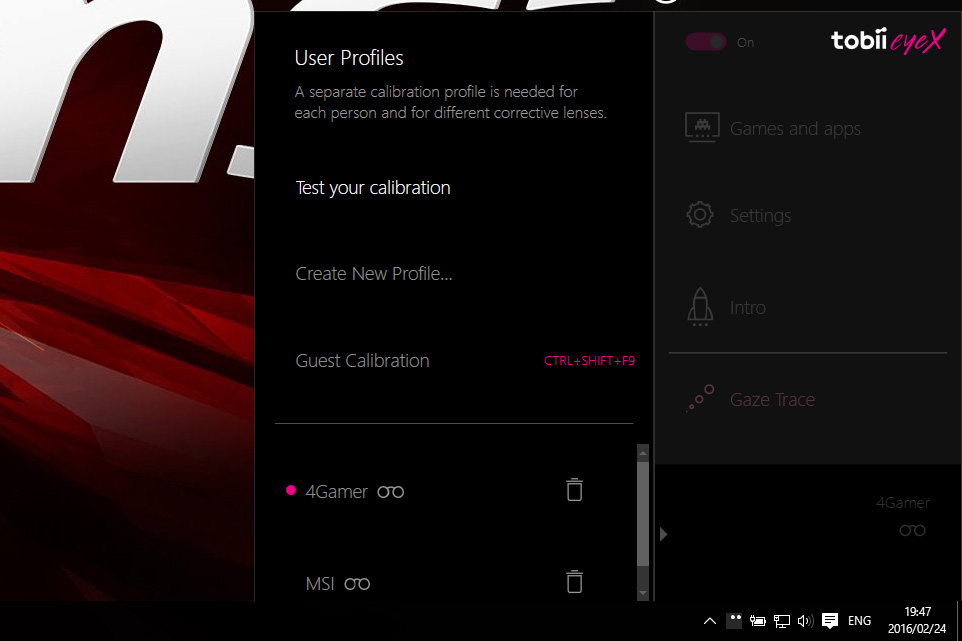The width and height of the screenshot is (962, 641).
Task: Open the Gaze Trace menu item
Action: (x=772, y=399)
